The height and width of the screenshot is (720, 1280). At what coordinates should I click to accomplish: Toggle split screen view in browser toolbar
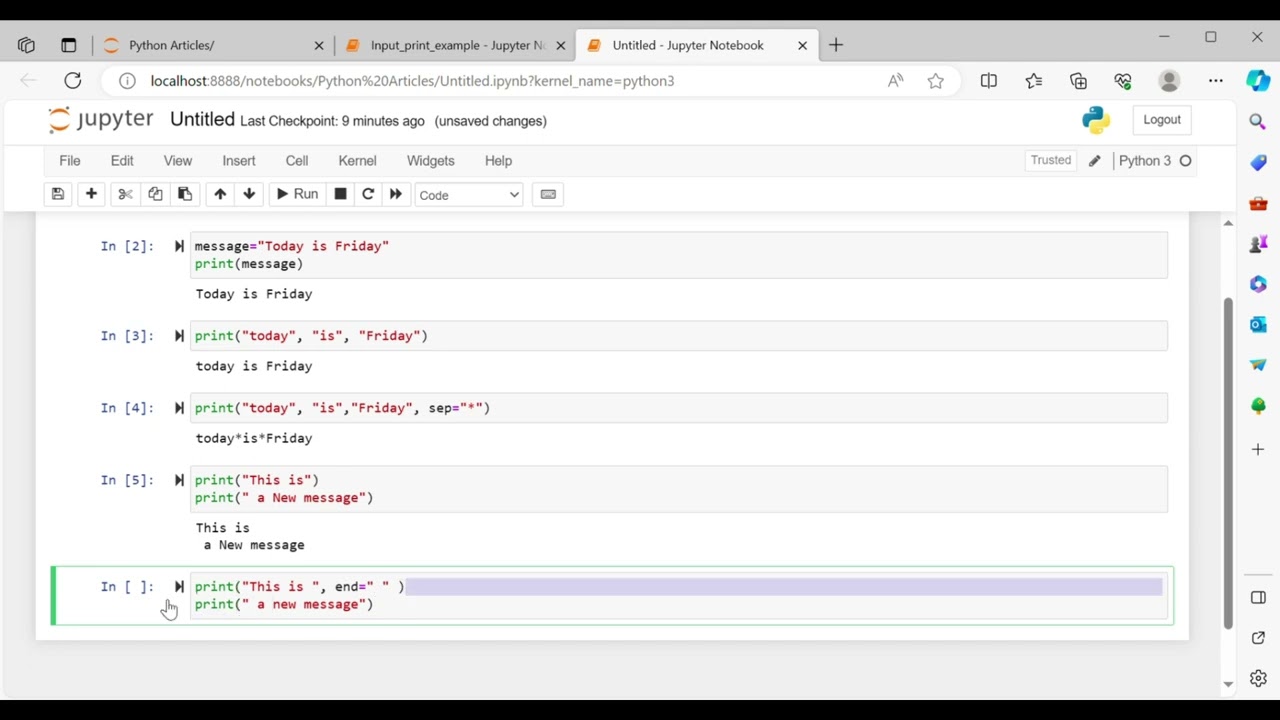click(989, 81)
